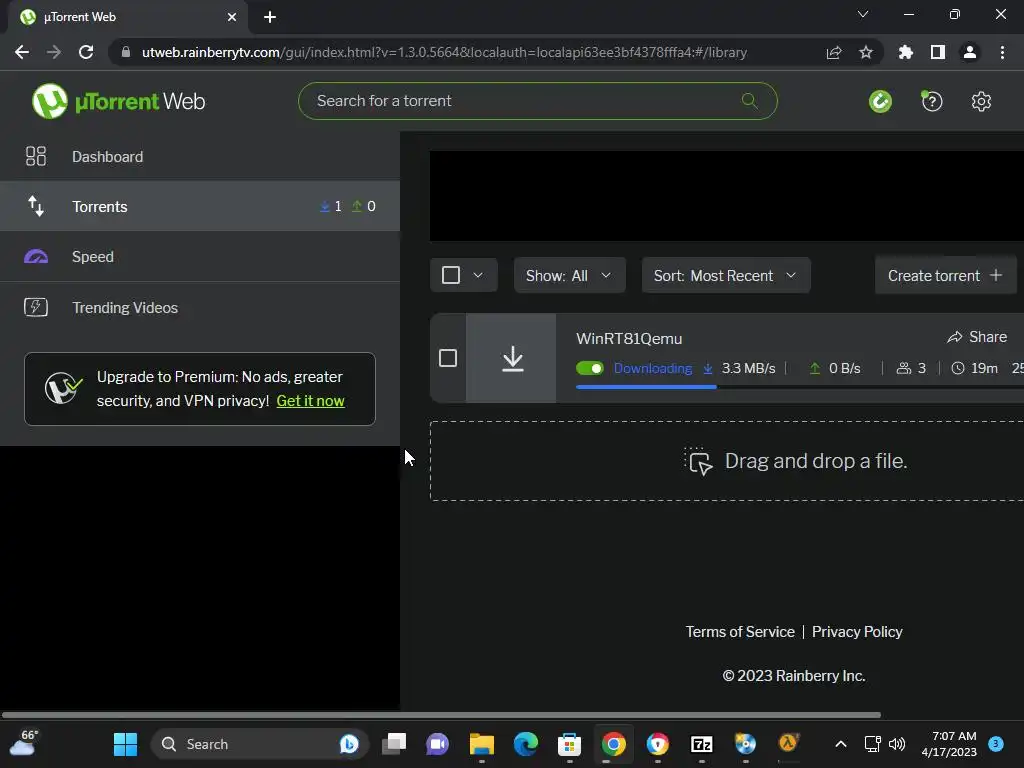The width and height of the screenshot is (1024, 768).
Task: Click the Drag and drop a file area
Action: tap(727, 461)
